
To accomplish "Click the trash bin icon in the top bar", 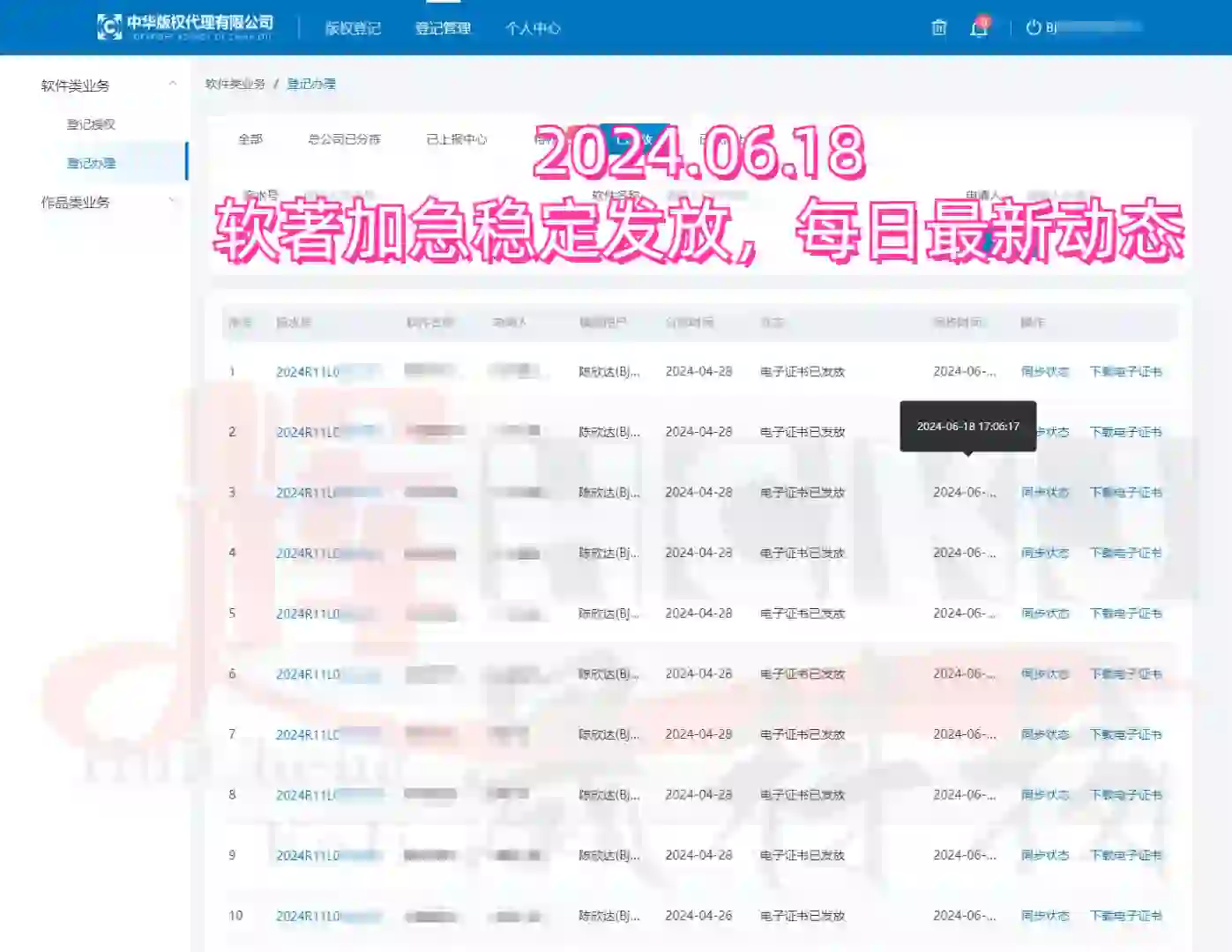I will (937, 28).
